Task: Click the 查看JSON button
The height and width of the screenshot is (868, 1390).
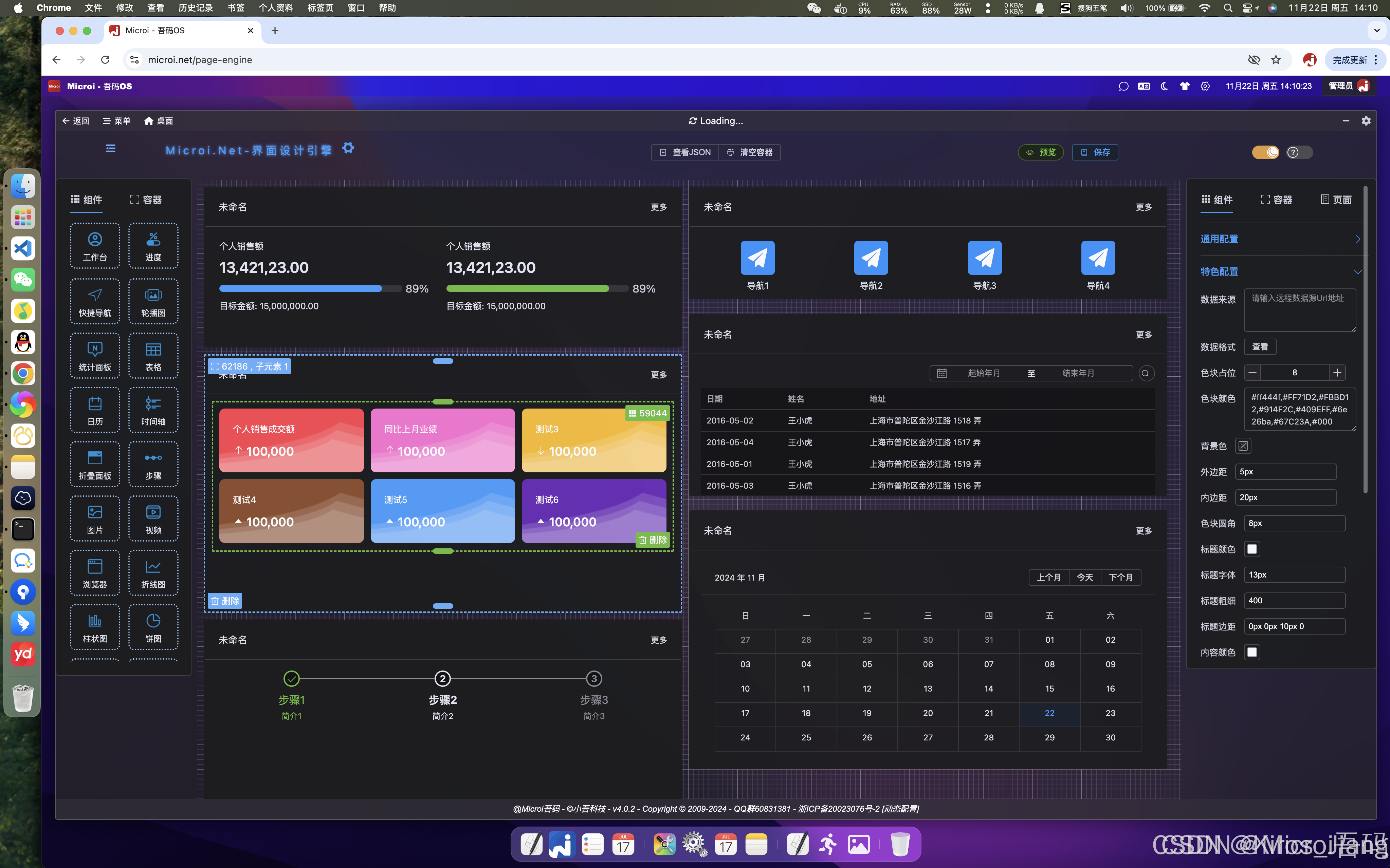Action: (x=685, y=152)
